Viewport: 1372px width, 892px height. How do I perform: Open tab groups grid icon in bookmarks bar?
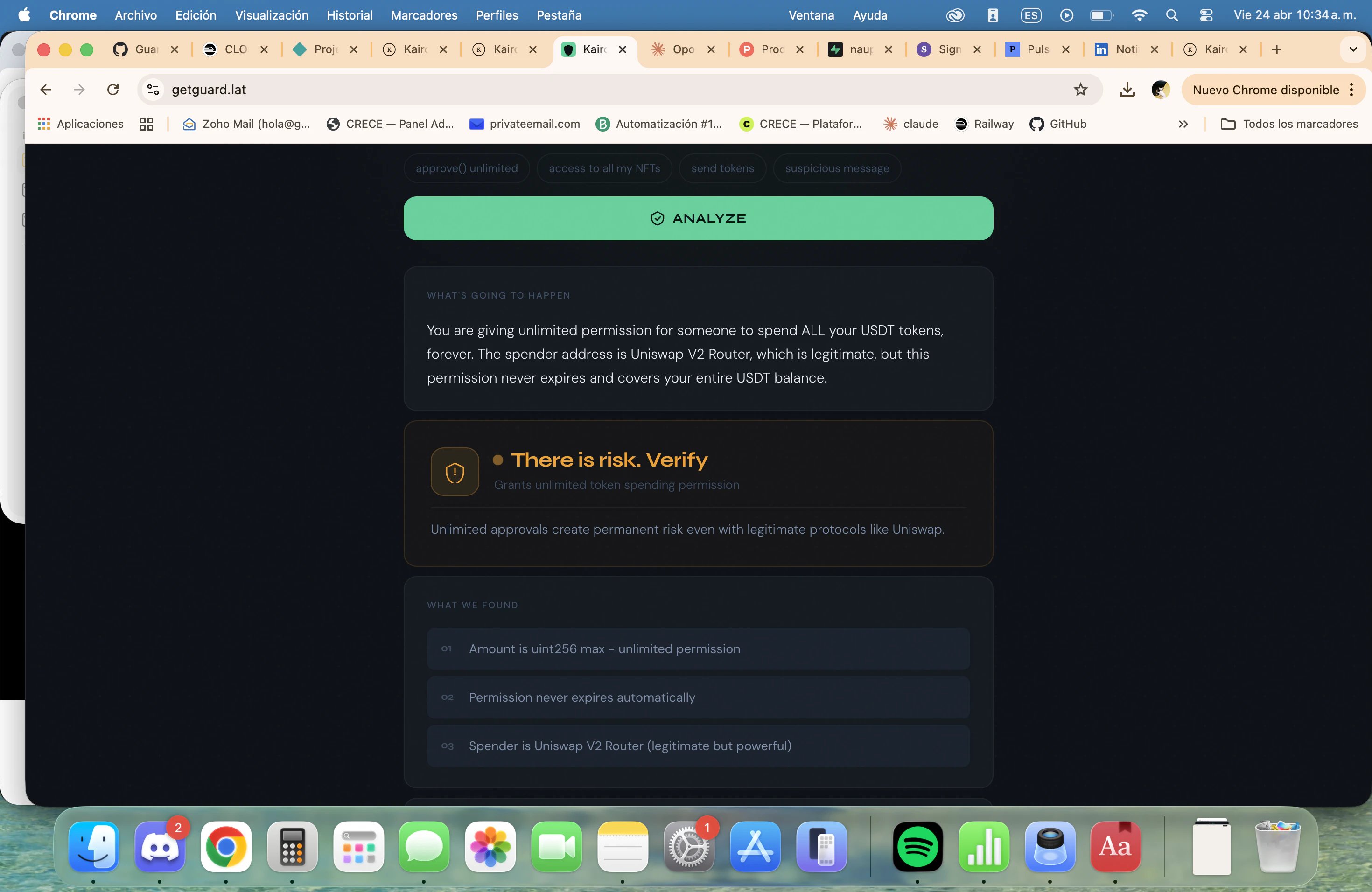[x=147, y=124]
